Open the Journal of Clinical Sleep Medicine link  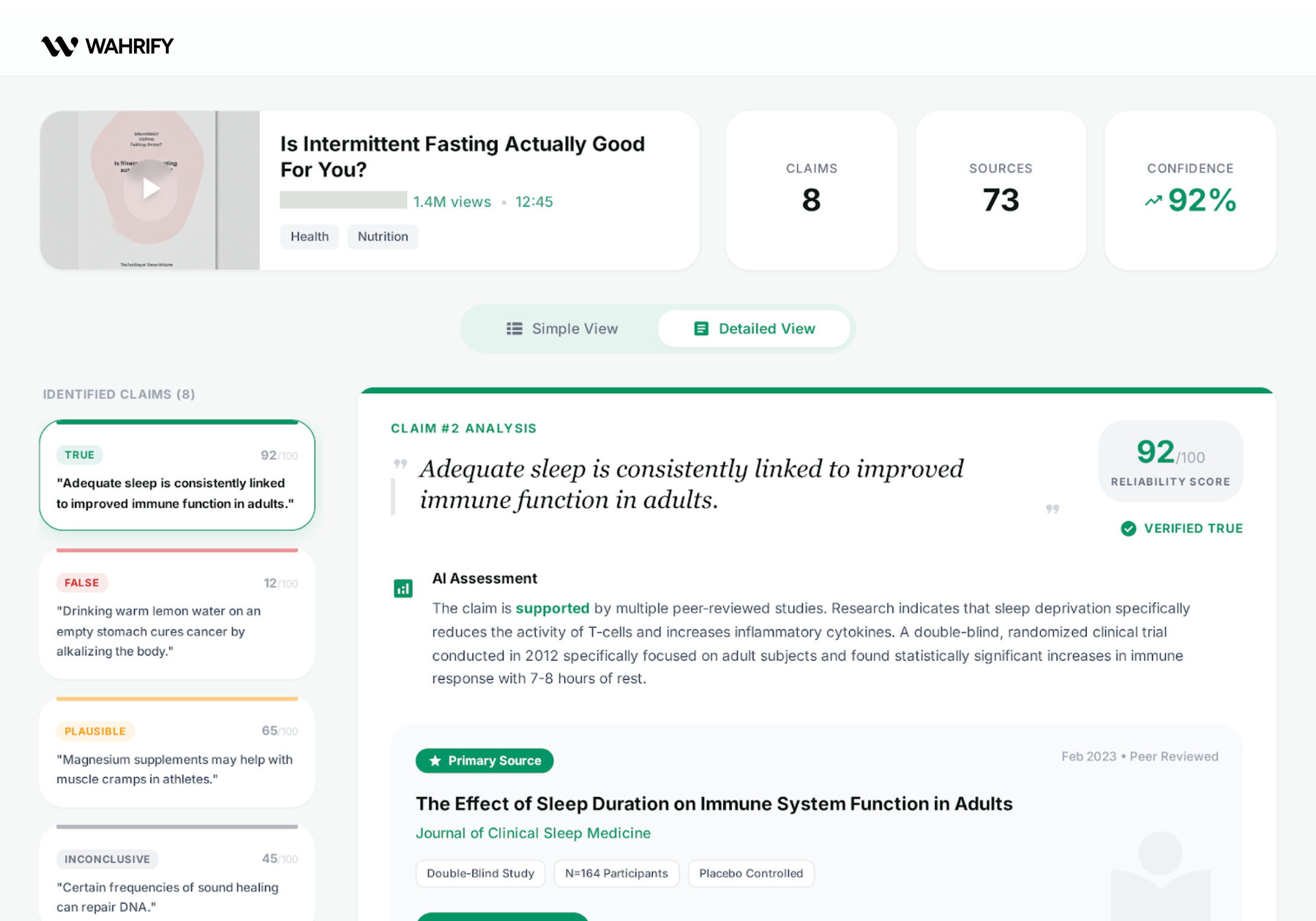pyautogui.click(x=533, y=833)
